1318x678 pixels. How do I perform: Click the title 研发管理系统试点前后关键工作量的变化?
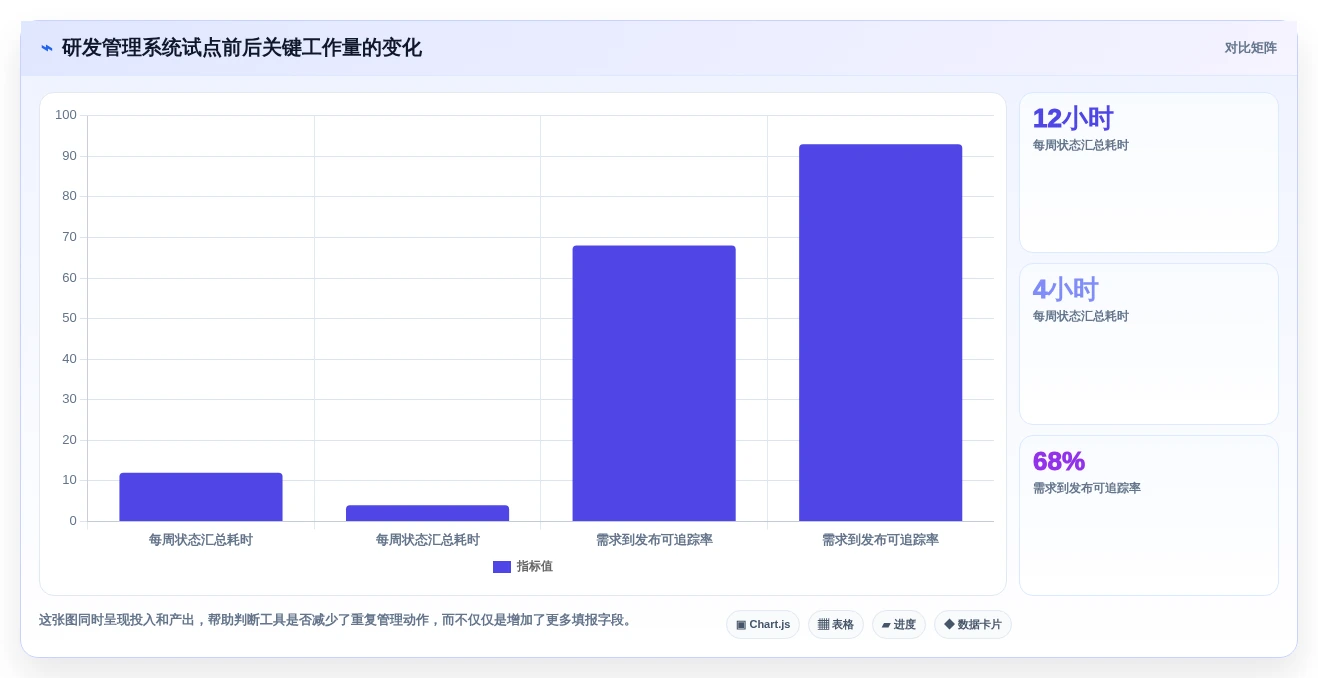click(x=242, y=48)
